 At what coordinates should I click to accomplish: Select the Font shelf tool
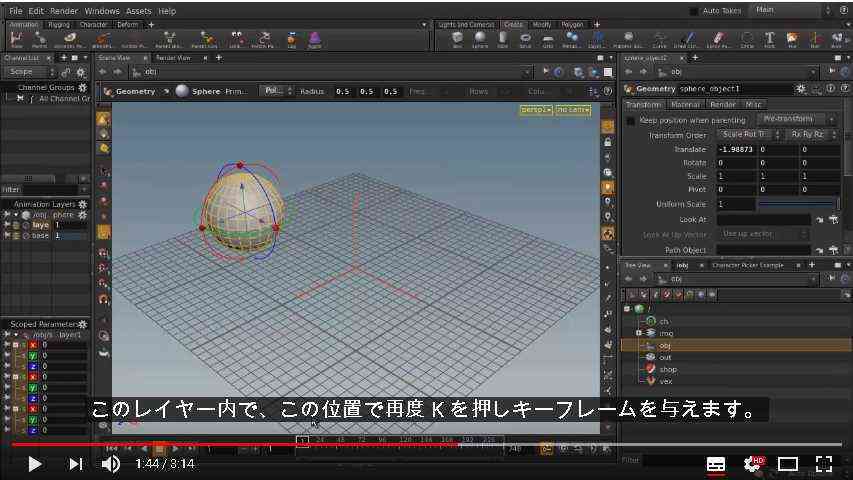click(769, 39)
